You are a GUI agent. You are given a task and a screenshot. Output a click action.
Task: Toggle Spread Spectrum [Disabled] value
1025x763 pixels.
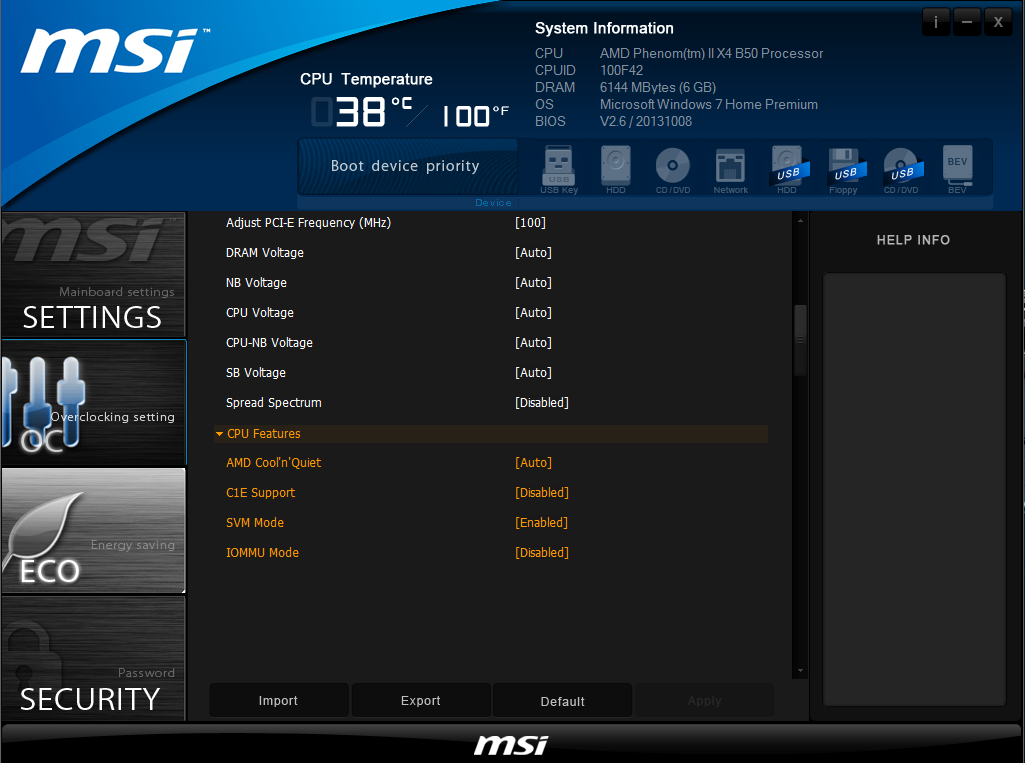click(542, 403)
